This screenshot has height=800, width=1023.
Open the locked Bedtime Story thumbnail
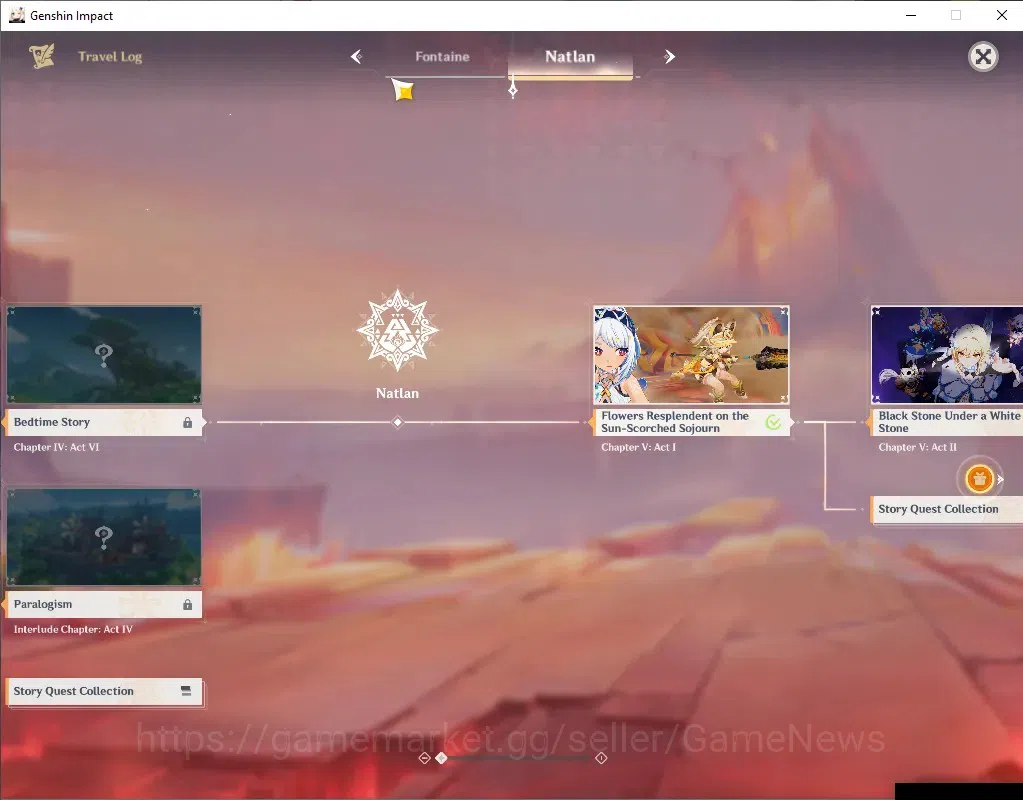(104, 355)
